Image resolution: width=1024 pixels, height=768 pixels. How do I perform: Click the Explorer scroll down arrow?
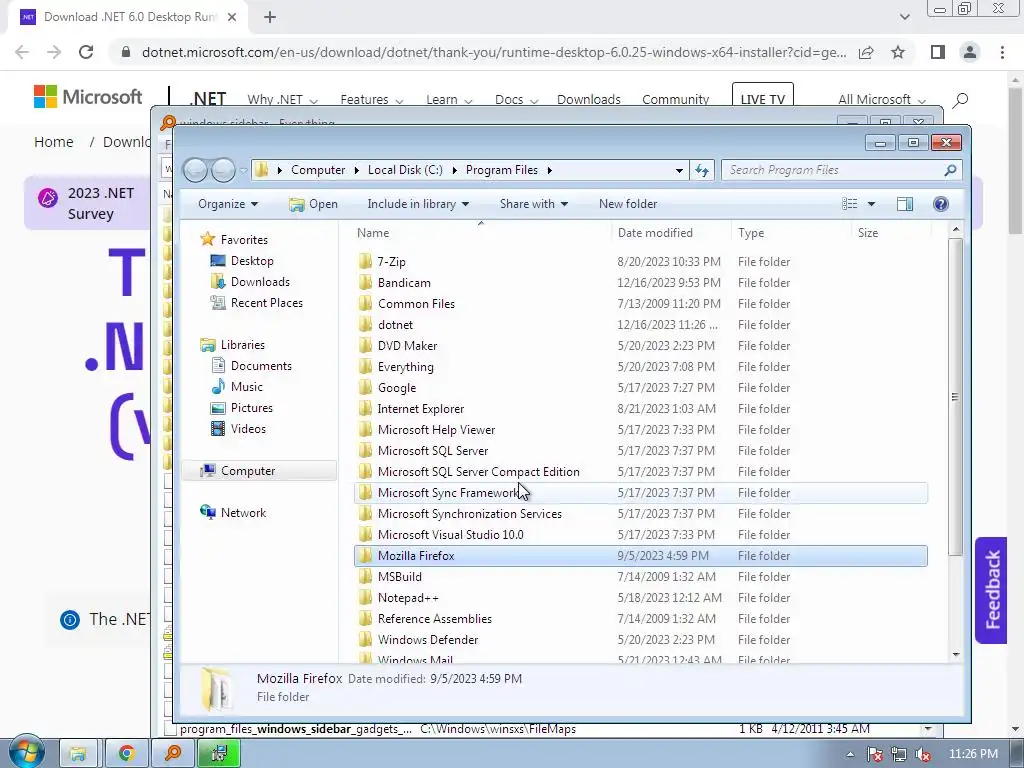point(955,654)
